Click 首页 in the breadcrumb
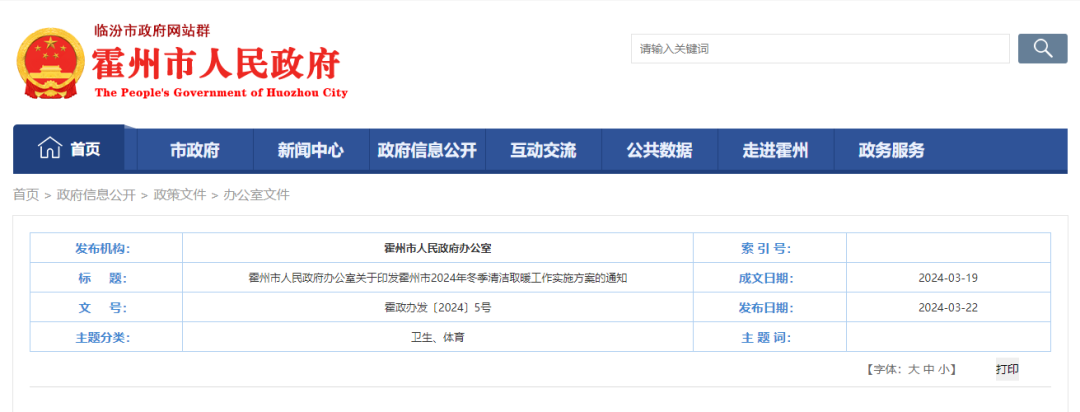The image size is (1080, 412). click(x=26, y=195)
